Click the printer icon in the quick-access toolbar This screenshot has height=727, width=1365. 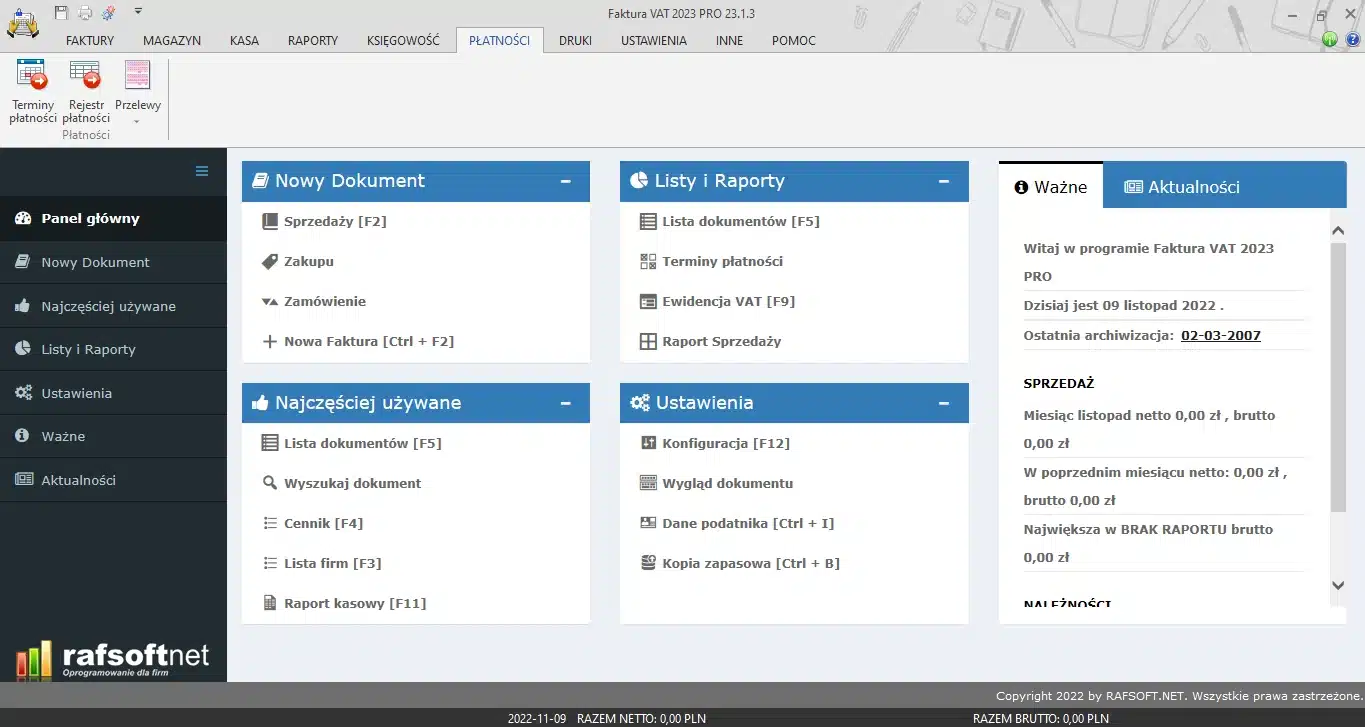[x=84, y=10]
